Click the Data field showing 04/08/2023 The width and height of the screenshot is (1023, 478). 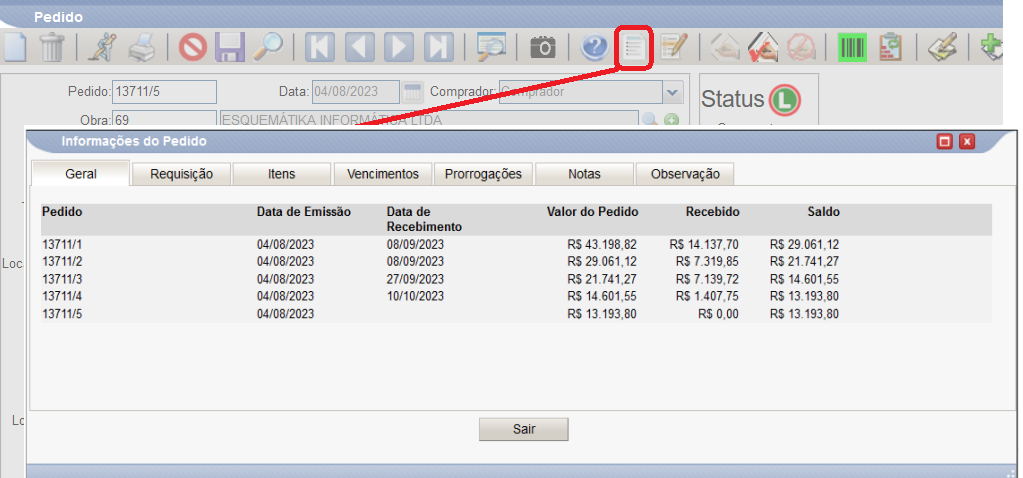[x=356, y=92]
